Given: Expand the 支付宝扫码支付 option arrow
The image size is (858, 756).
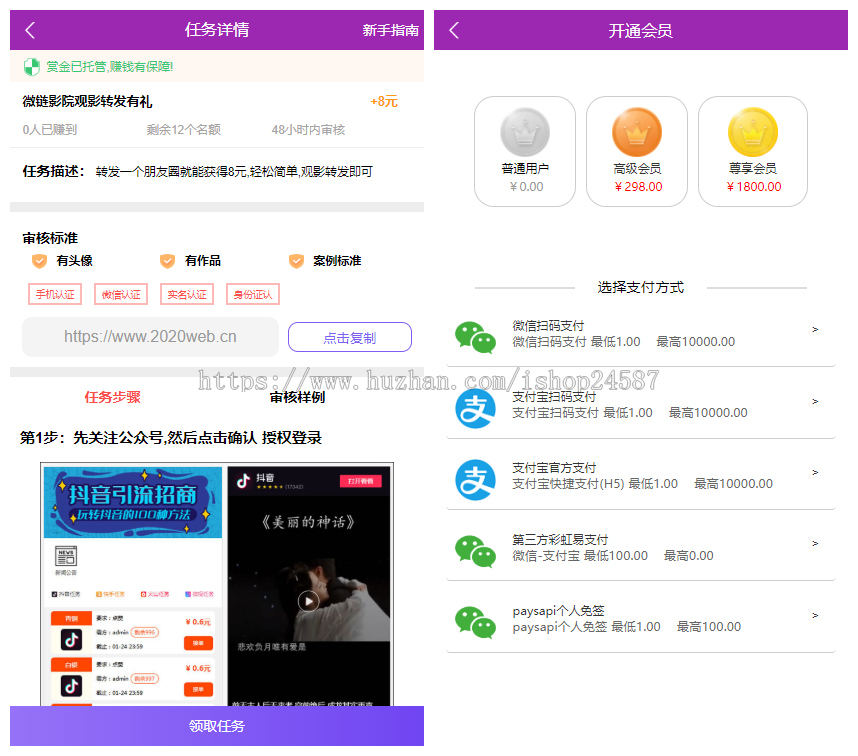Looking at the screenshot, I should coord(815,402).
